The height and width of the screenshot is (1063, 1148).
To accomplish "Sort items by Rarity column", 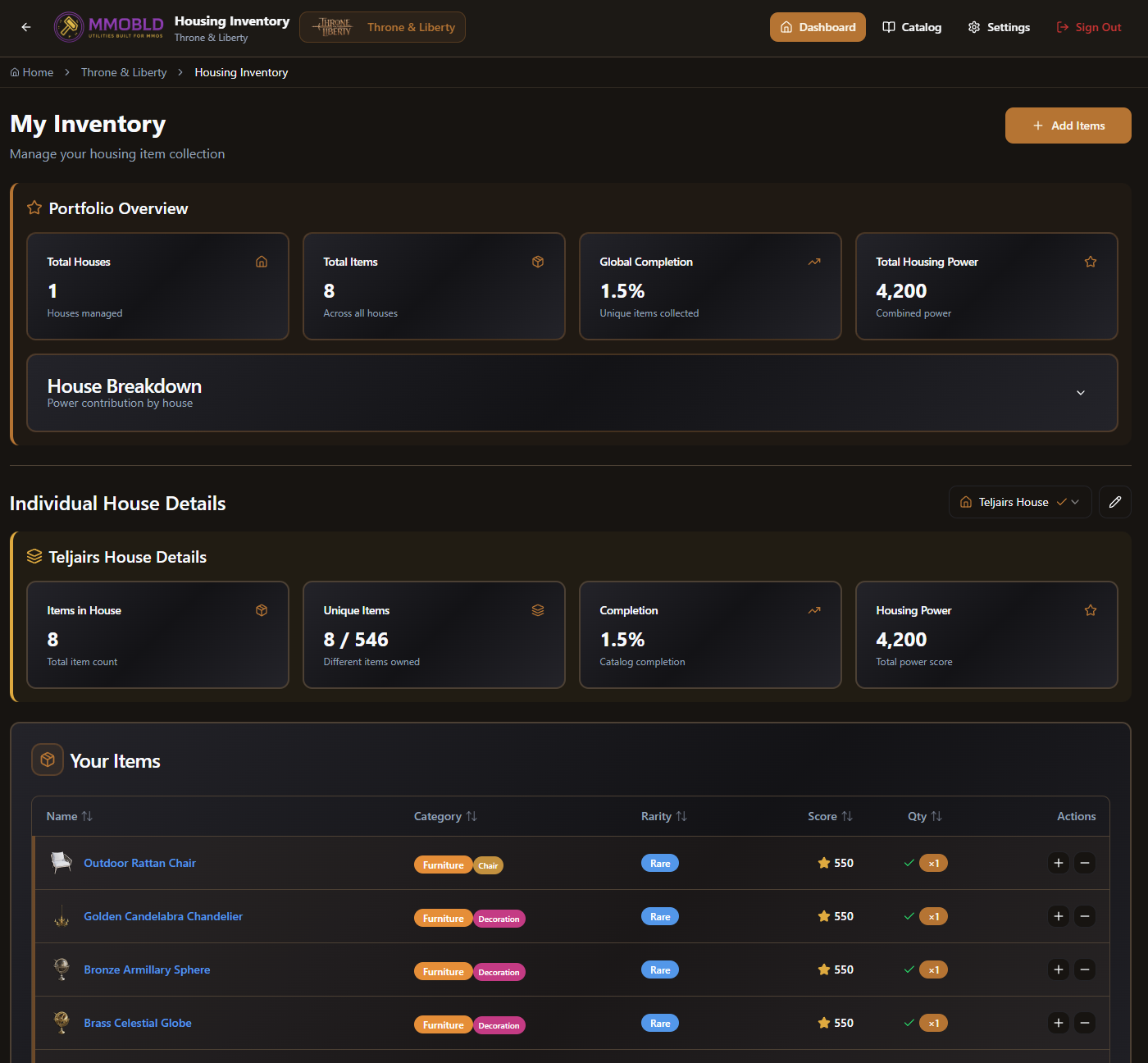I will coord(664,816).
